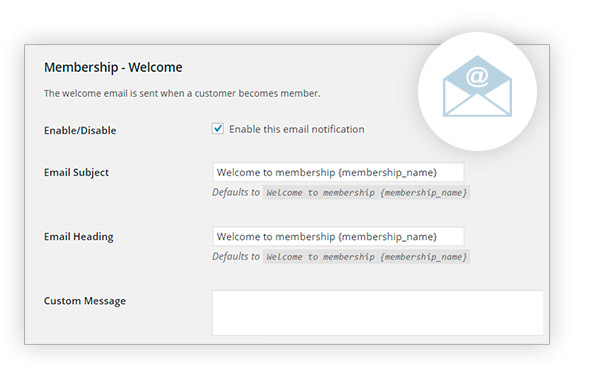This screenshot has width=602, height=387.
Task: Click default text under Email Subject field
Action: coord(341,192)
